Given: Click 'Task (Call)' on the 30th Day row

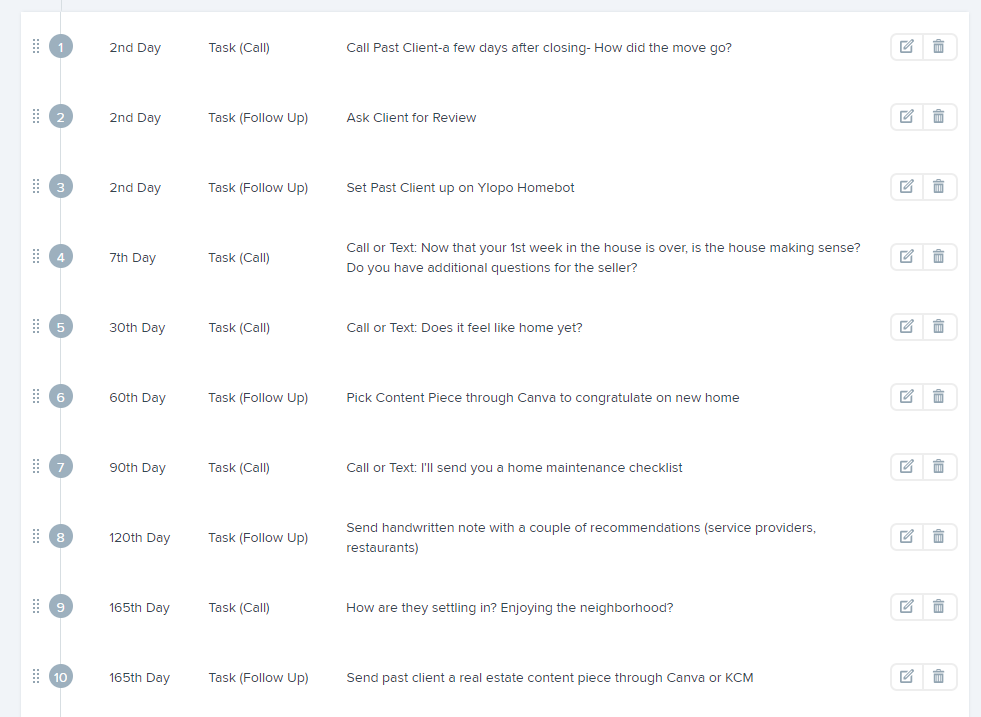Looking at the screenshot, I should (239, 328).
